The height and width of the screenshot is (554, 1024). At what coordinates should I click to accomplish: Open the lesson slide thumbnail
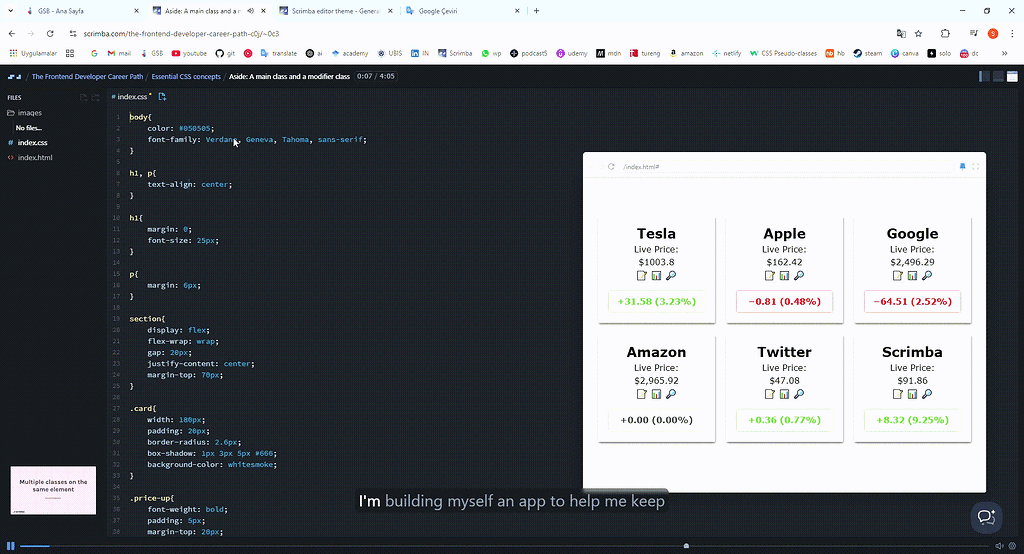53,490
